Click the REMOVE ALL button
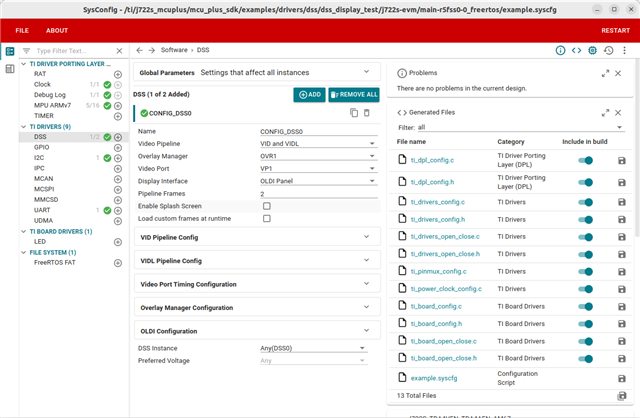This screenshot has height=418, width=640. (354, 95)
